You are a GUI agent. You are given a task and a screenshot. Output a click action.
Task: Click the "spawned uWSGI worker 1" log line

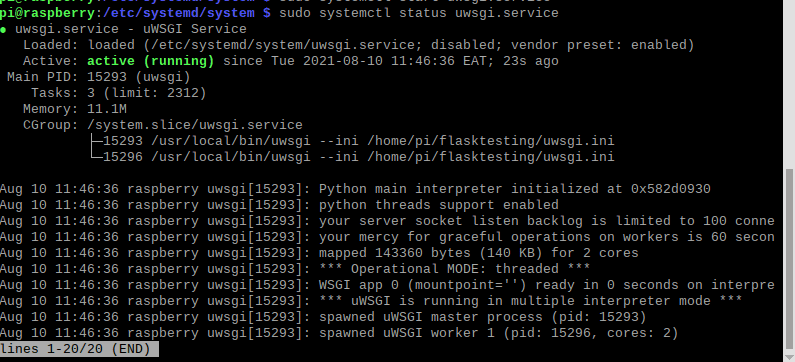click(x=339, y=334)
